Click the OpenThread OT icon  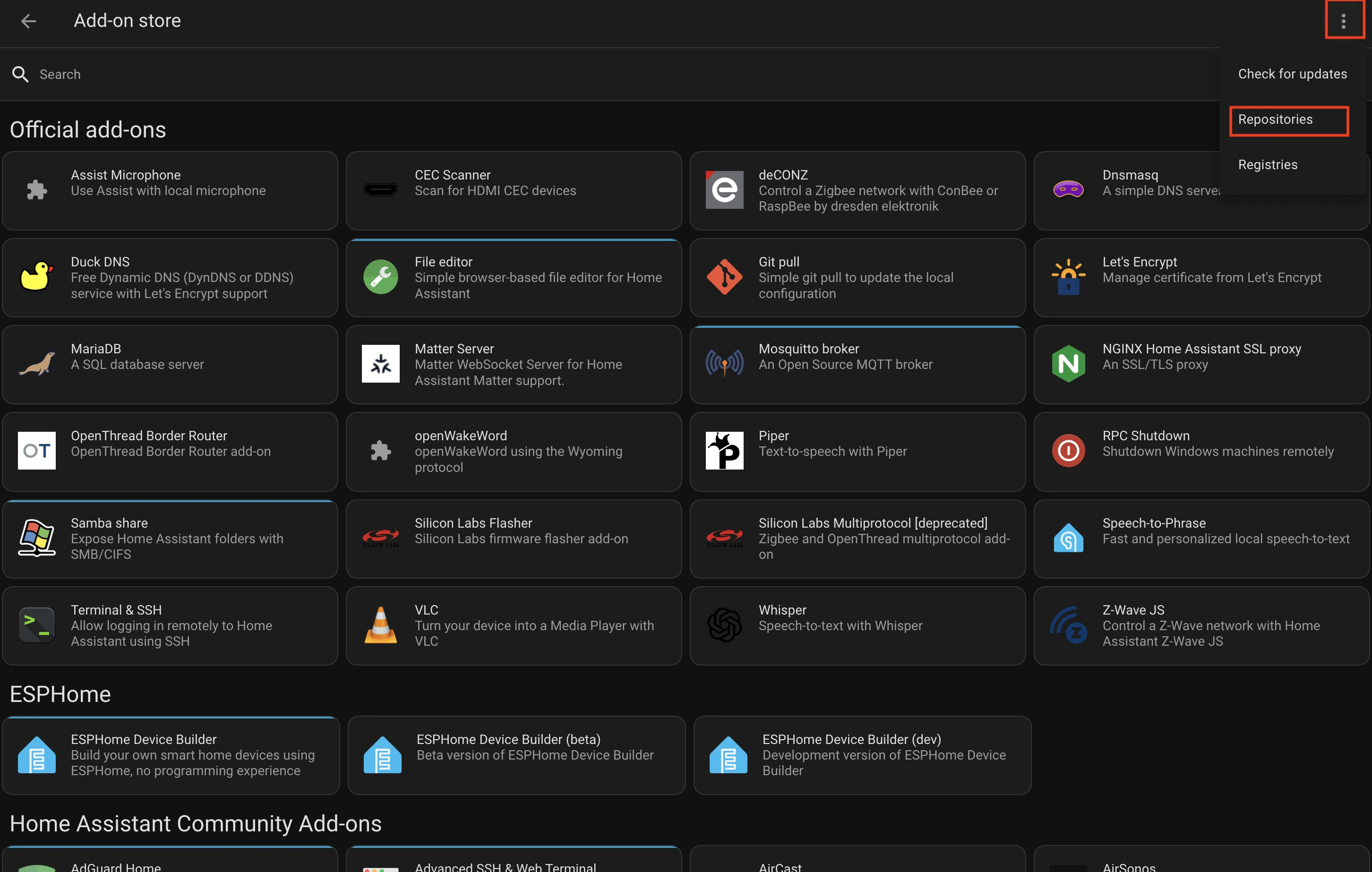(37, 451)
